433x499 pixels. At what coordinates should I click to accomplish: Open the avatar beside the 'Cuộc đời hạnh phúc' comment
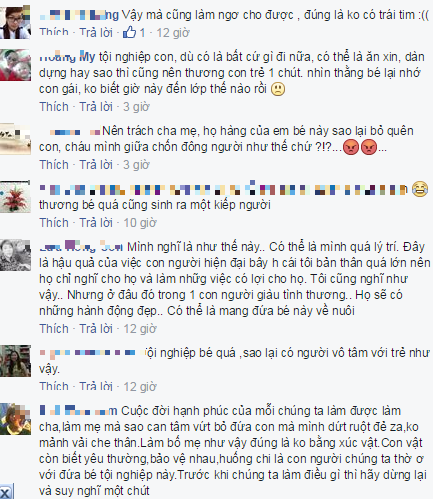15,419
